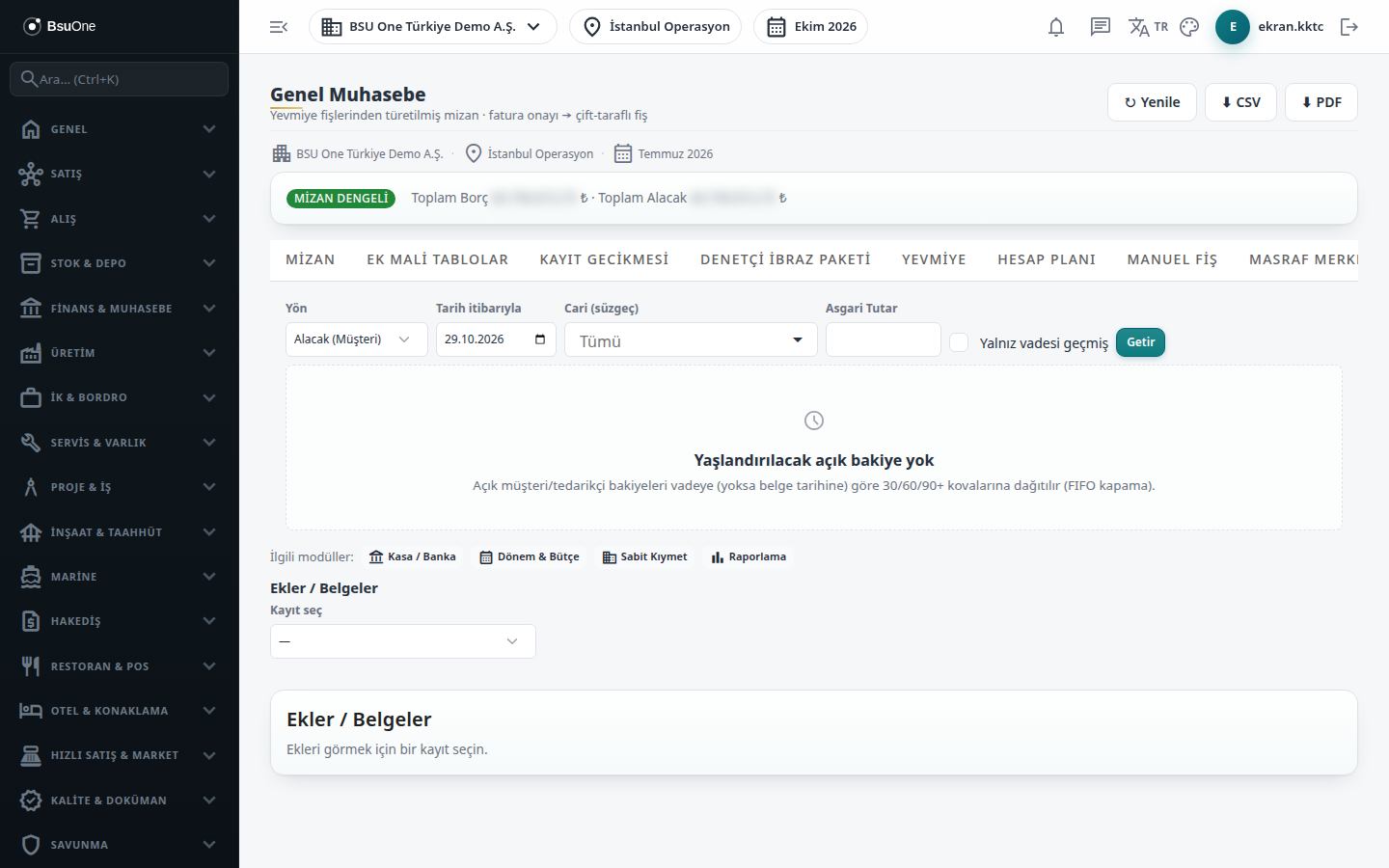Expand the Genel sidebar section
1389x868 pixels.
click(x=120, y=129)
